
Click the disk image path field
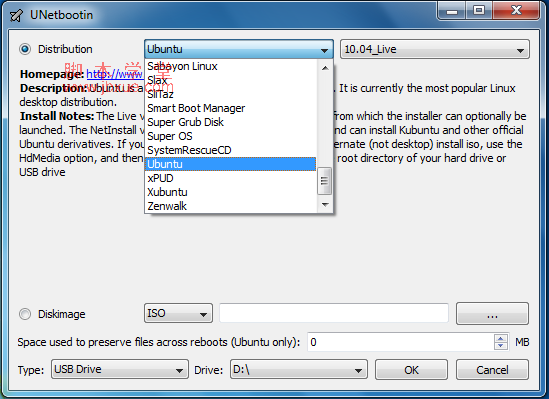(x=334, y=313)
